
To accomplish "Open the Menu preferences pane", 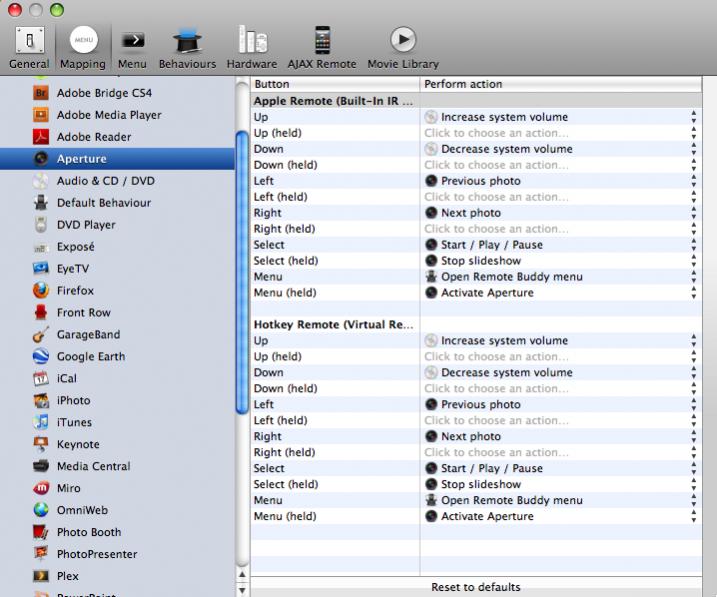I will click(x=132, y=48).
